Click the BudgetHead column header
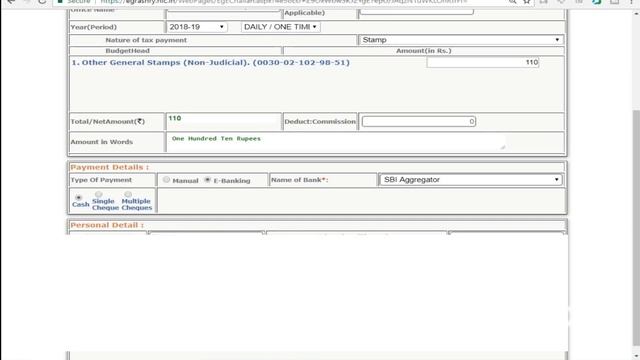640x360 pixels. 127,51
